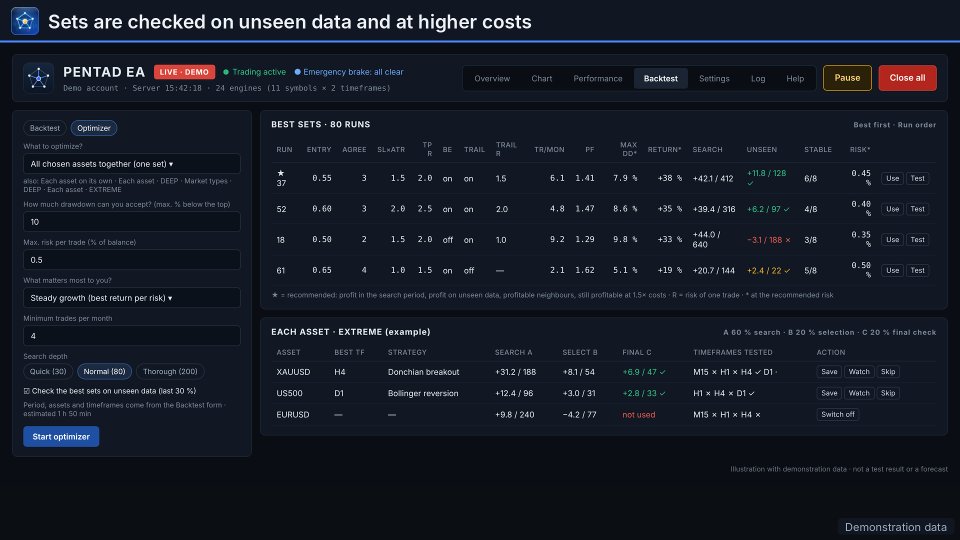Sort best sets by 'Run order'
The image size is (960, 540).
point(917,125)
